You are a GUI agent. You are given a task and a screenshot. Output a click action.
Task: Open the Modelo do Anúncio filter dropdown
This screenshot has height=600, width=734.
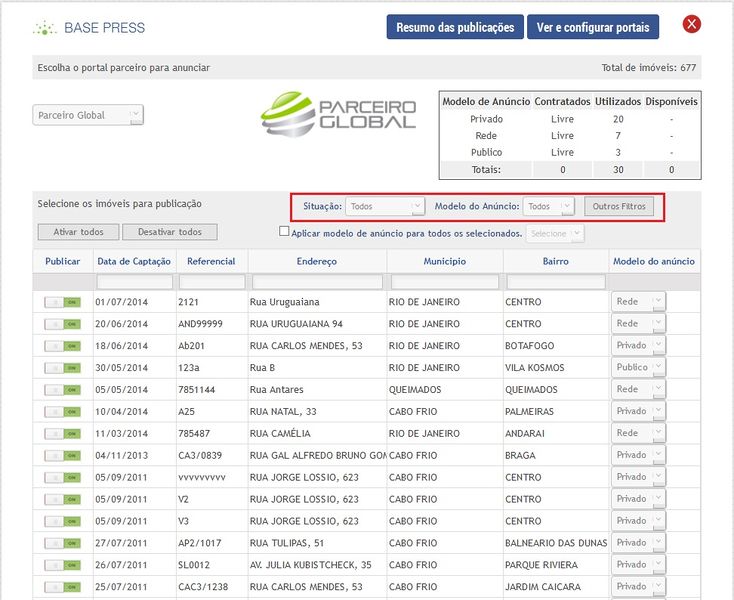(x=548, y=206)
